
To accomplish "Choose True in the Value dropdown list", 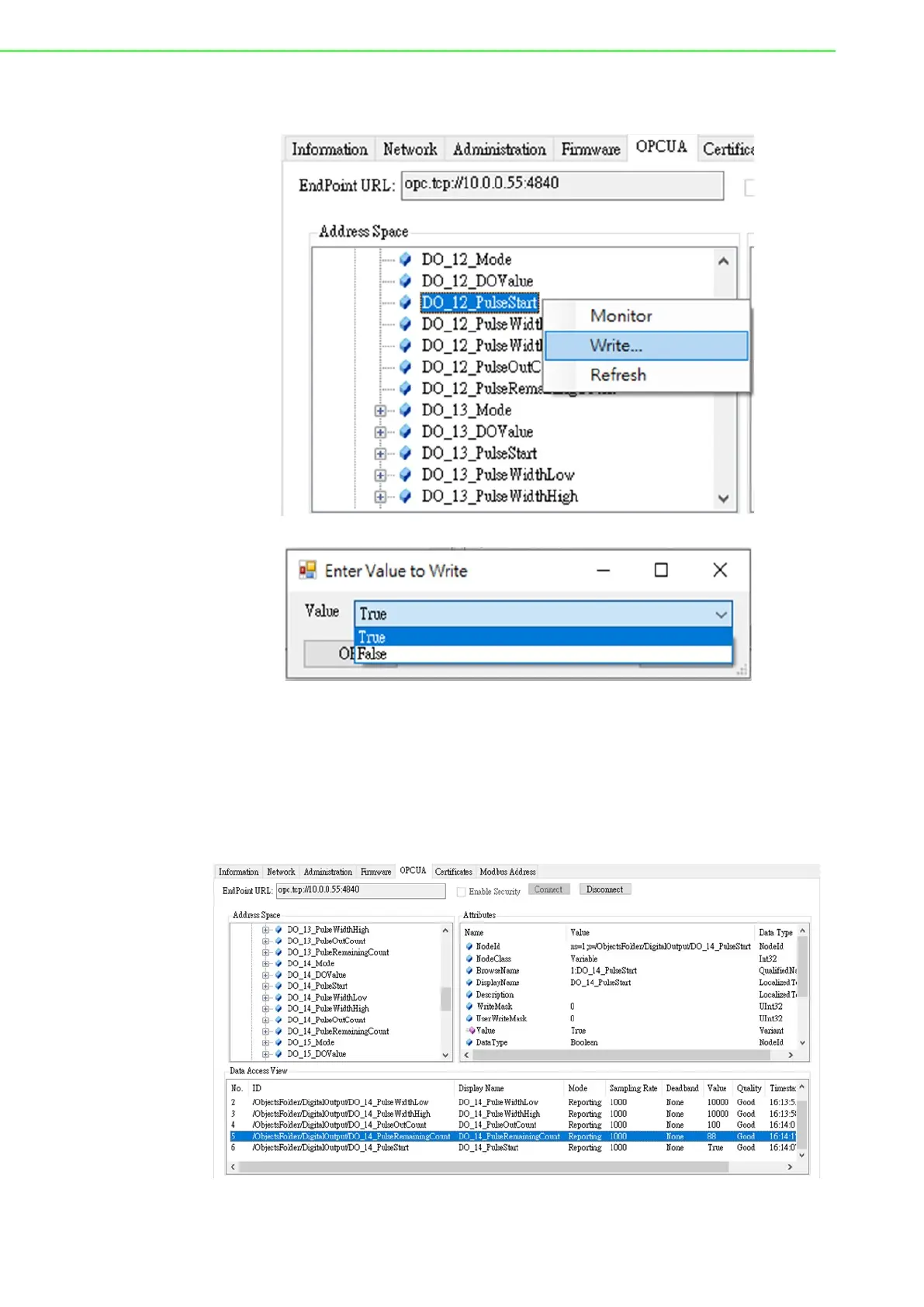I will pyautogui.click(x=543, y=637).
